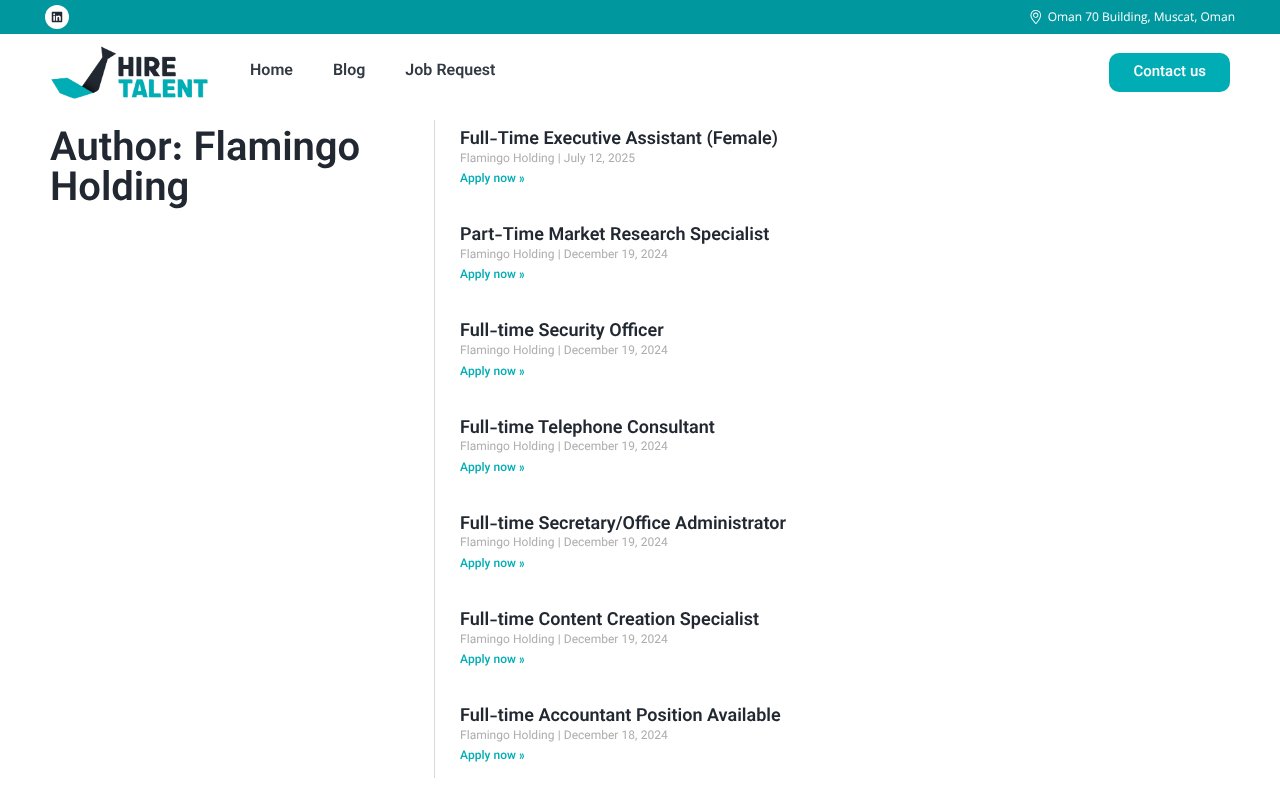Apply now for Market Research Specialist

[x=492, y=273]
